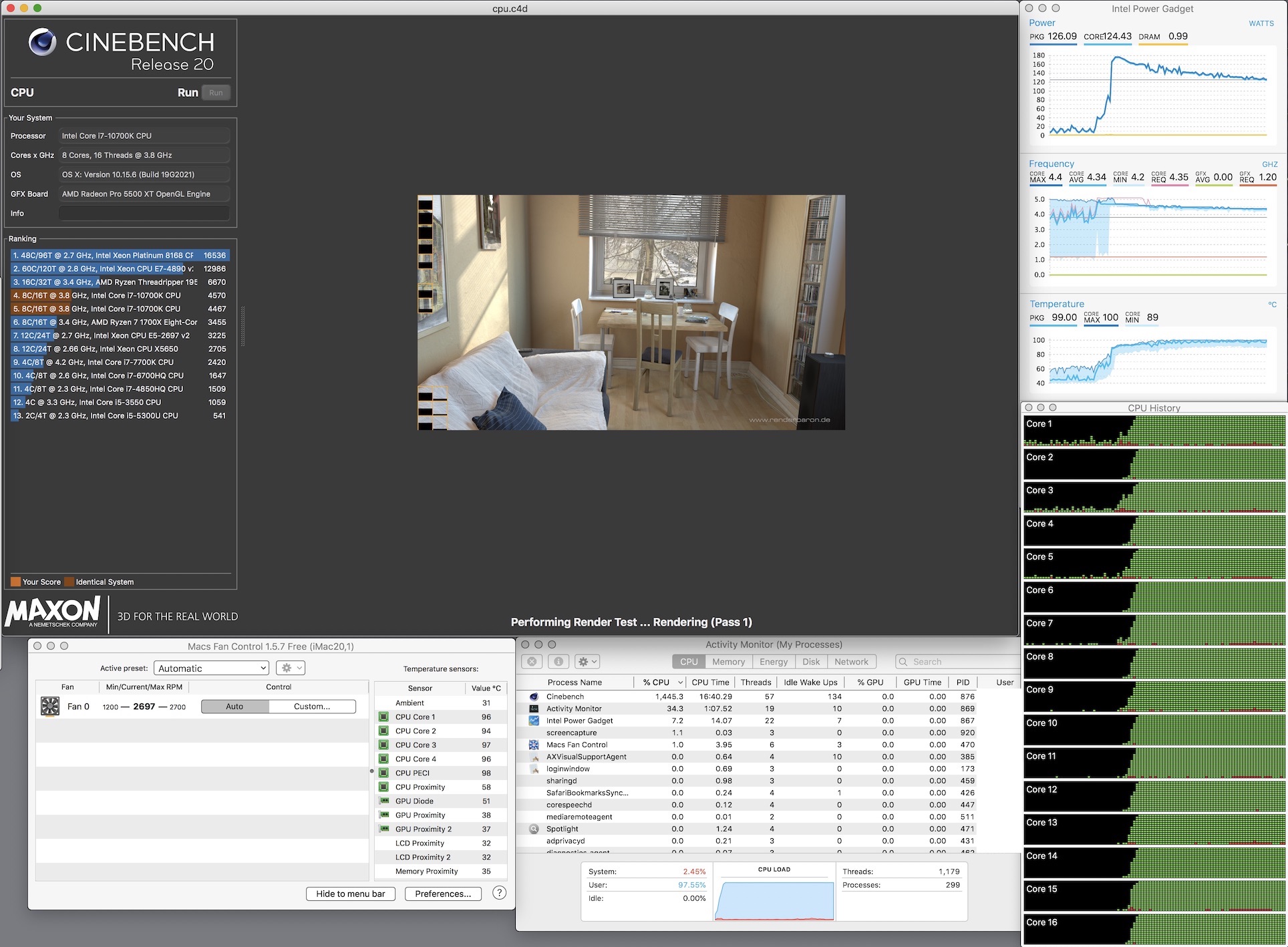Click CPU PECI sensor chip icon
The width and height of the screenshot is (1288, 947).
click(383, 773)
